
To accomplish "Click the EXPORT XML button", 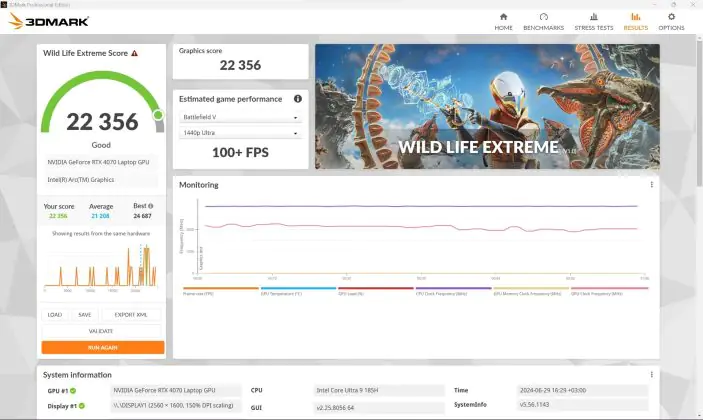I will [131, 315].
